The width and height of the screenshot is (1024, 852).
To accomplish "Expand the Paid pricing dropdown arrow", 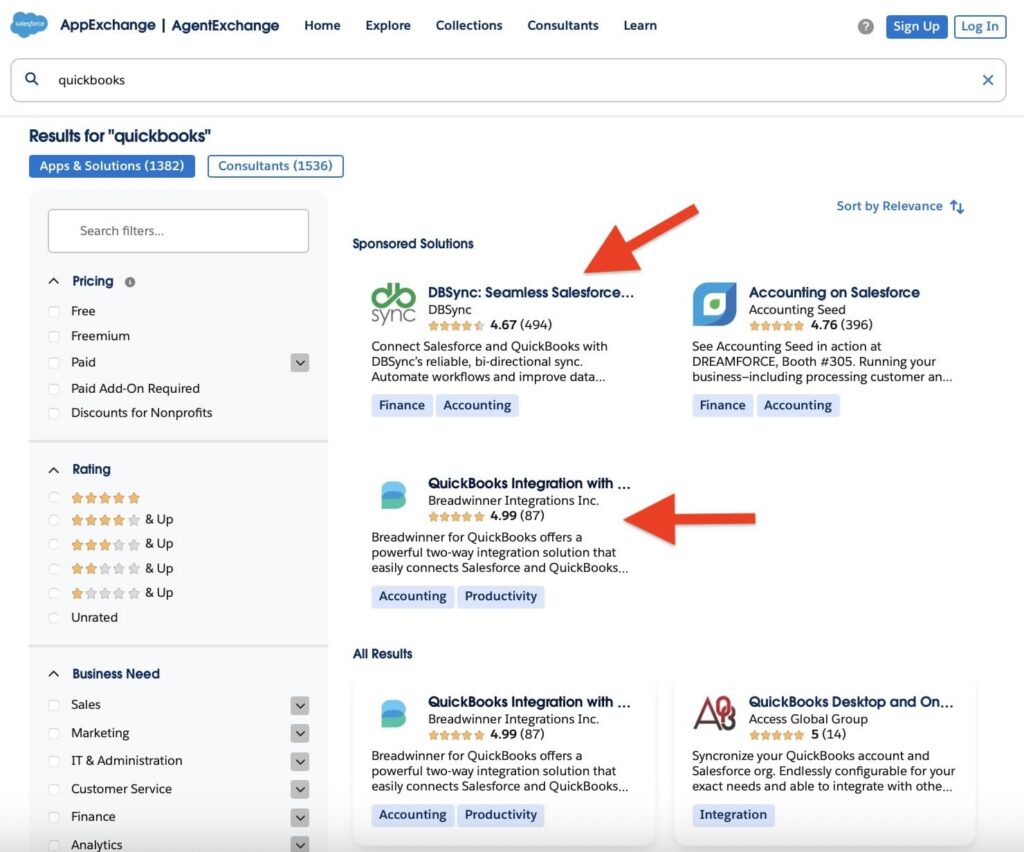I will coord(300,363).
